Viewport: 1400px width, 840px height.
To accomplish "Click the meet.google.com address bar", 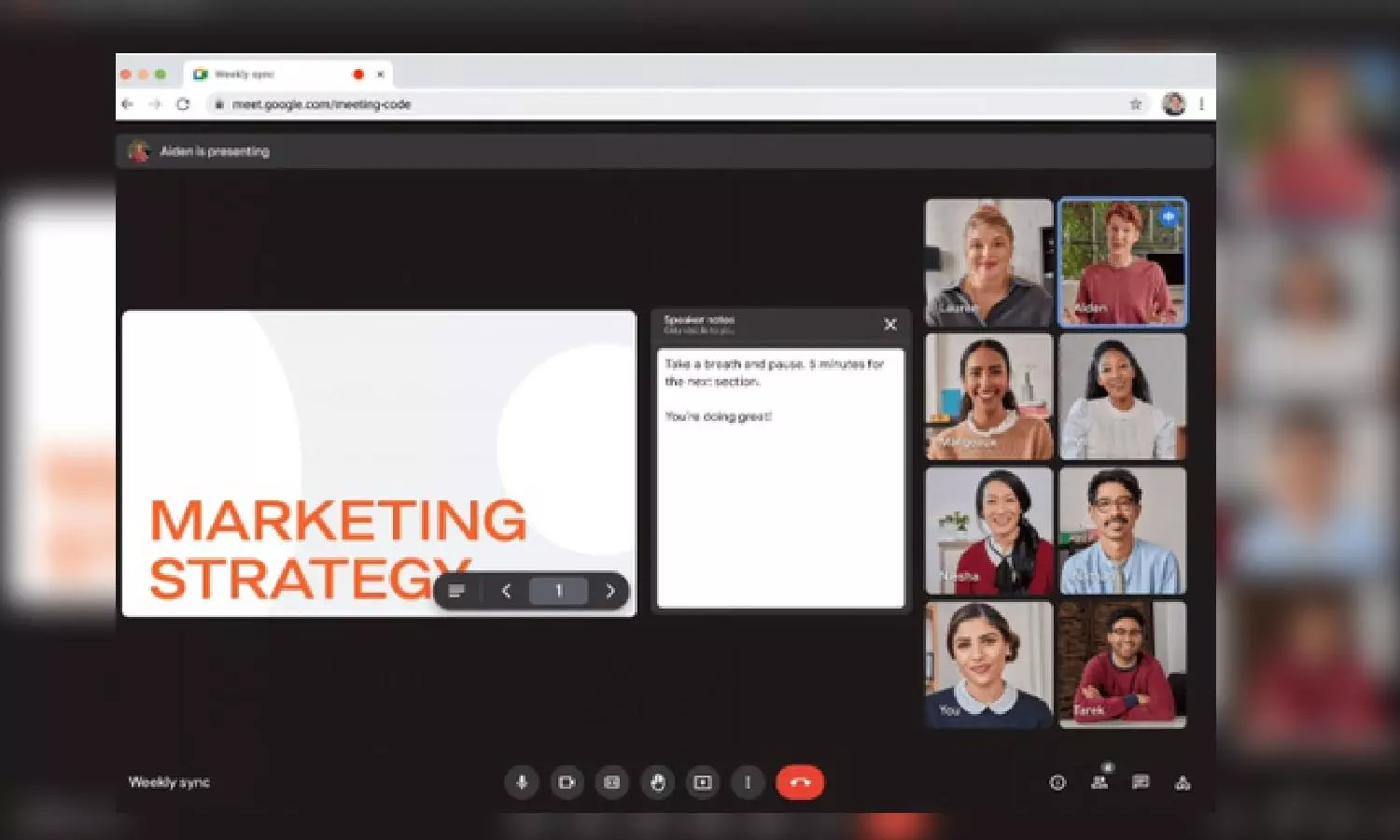I will pos(653,105).
